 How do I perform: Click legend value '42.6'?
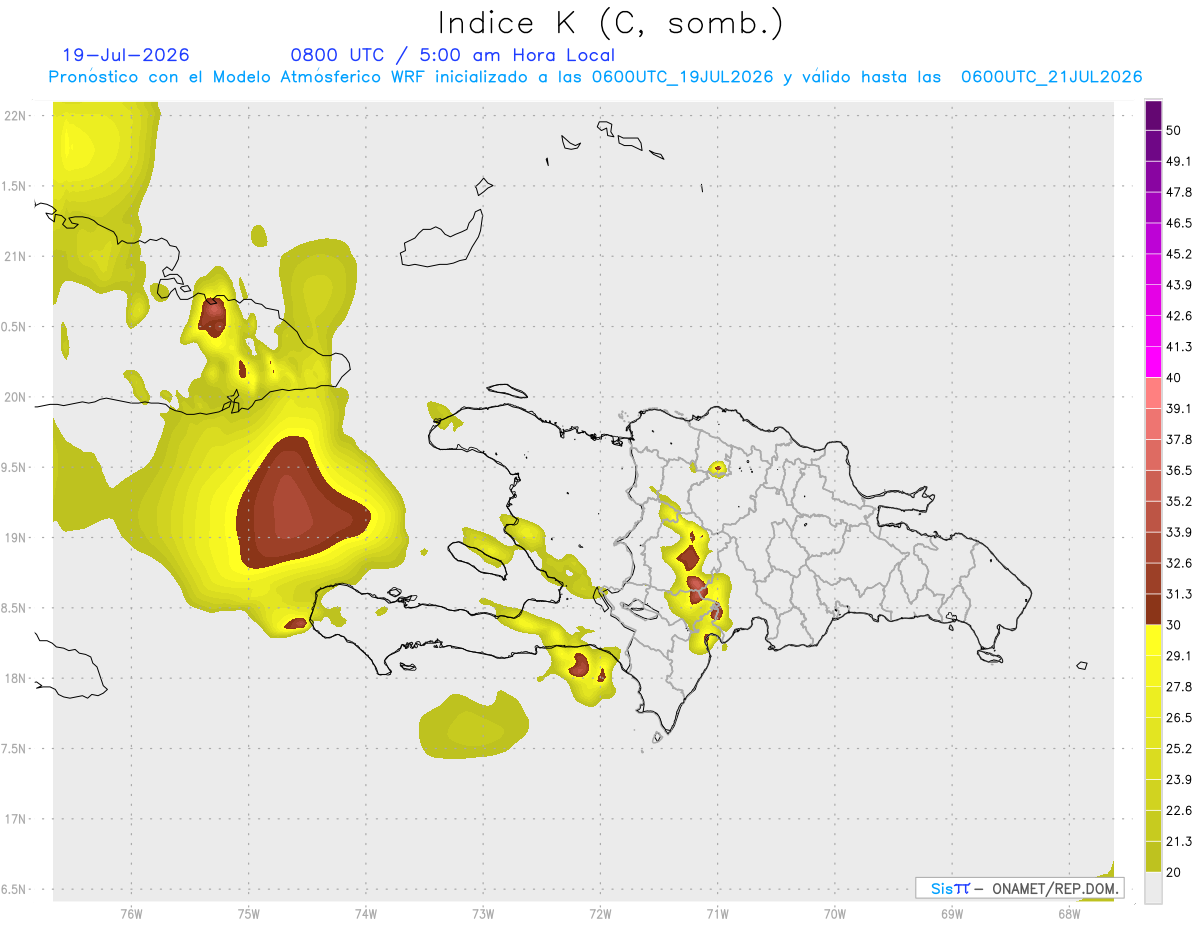click(1179, 316)
